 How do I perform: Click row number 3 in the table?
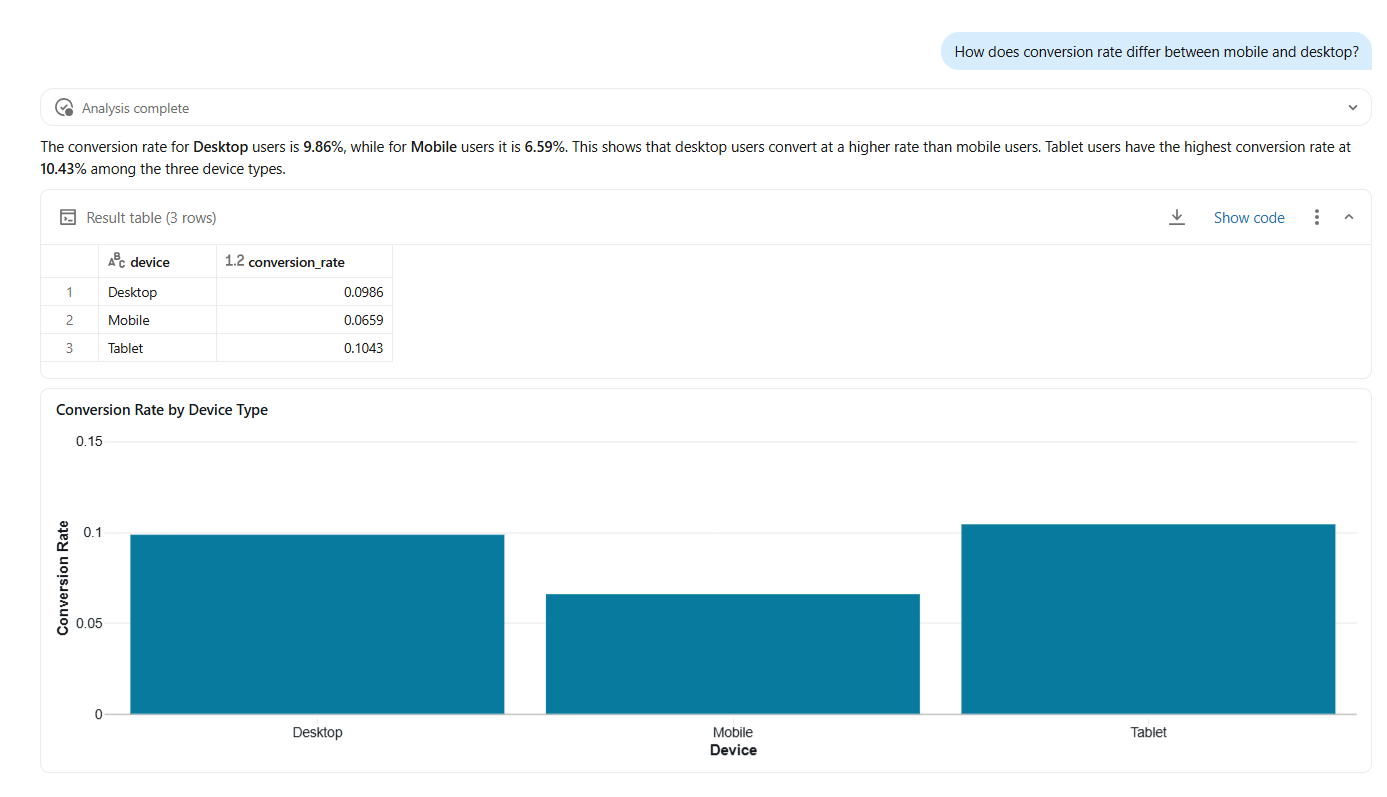(70, 348)
